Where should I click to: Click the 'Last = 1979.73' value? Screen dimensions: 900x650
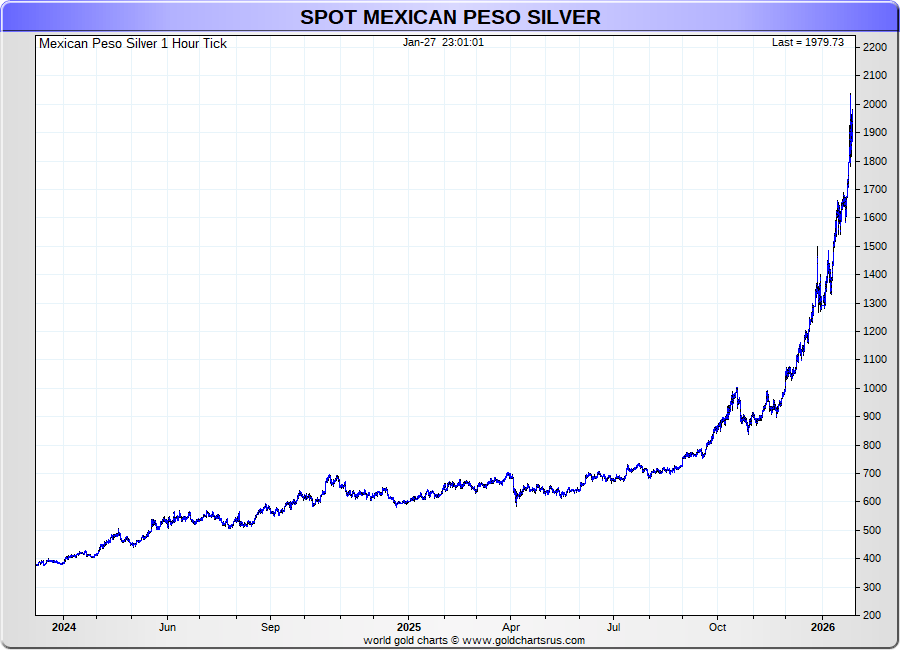click(x=808, y=42)
